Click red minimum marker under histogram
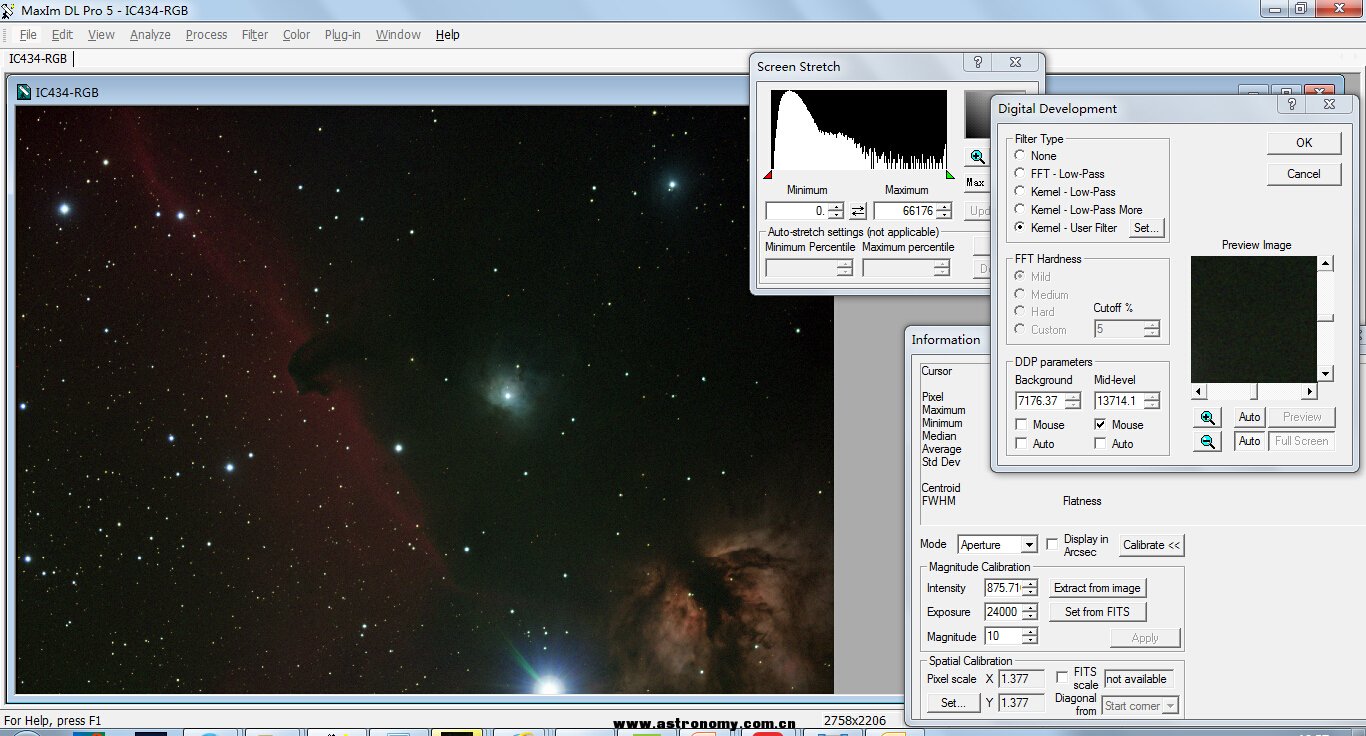This screenshot has height=736, width=1366. (768, 175)
